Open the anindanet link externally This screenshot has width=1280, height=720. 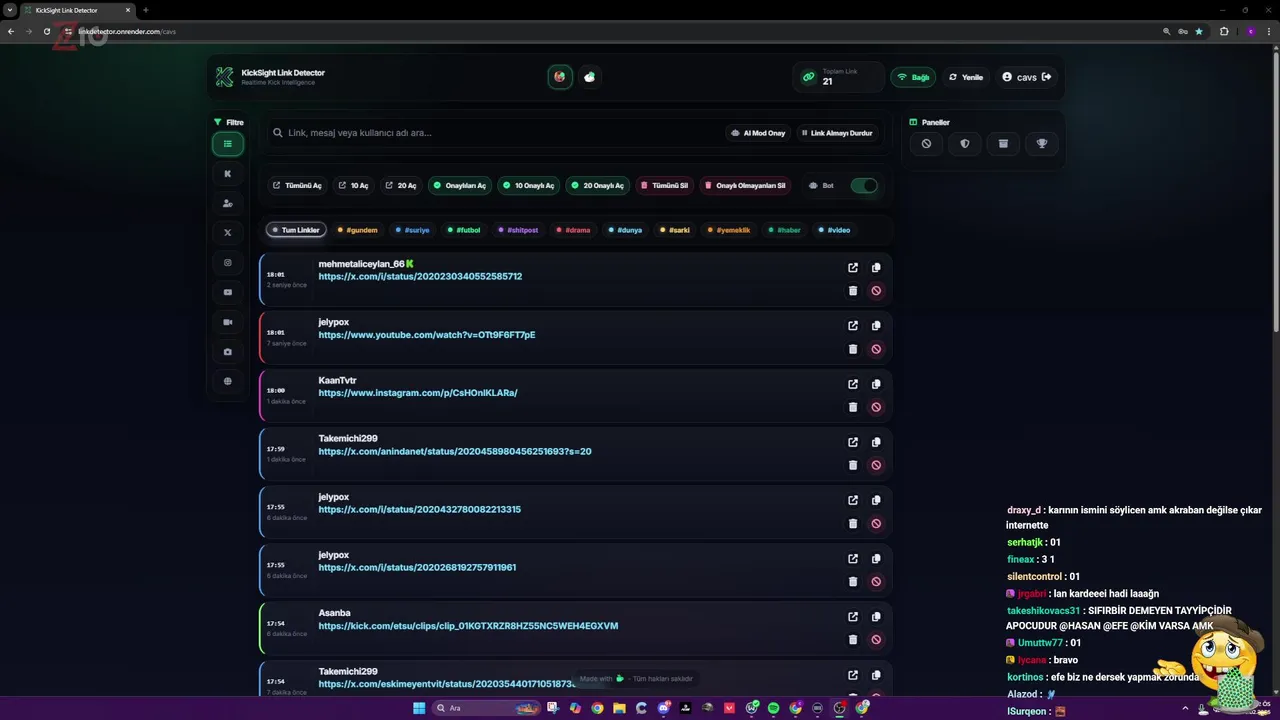(x=853, y=442)
